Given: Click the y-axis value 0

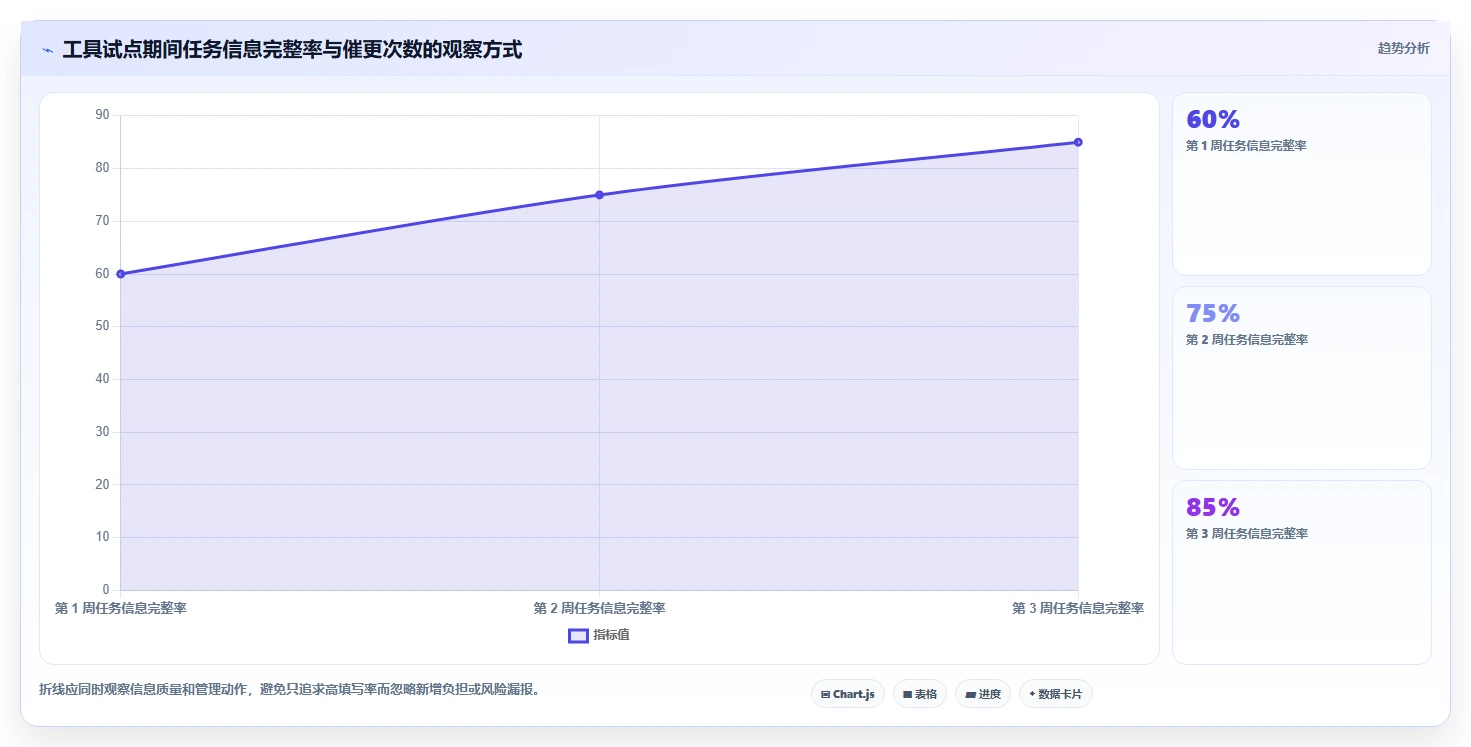Looking at the screenshot, I should (106, 589).
